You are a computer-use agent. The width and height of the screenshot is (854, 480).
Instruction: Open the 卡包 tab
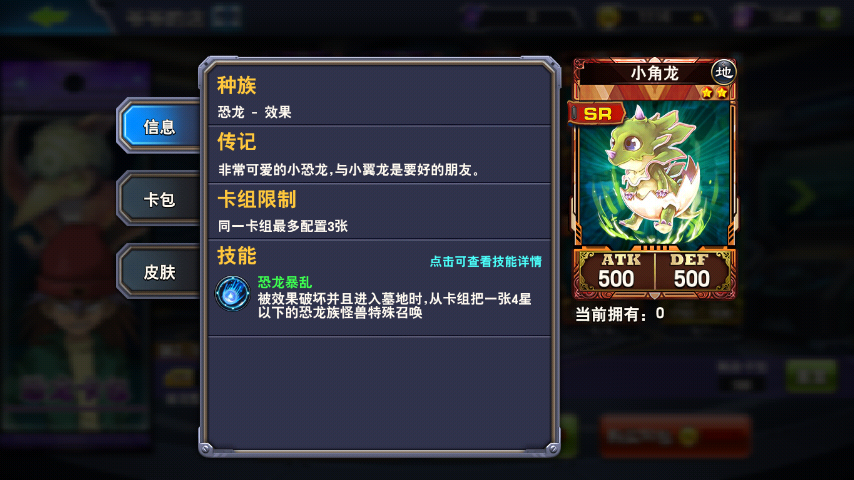pos(159,199)
